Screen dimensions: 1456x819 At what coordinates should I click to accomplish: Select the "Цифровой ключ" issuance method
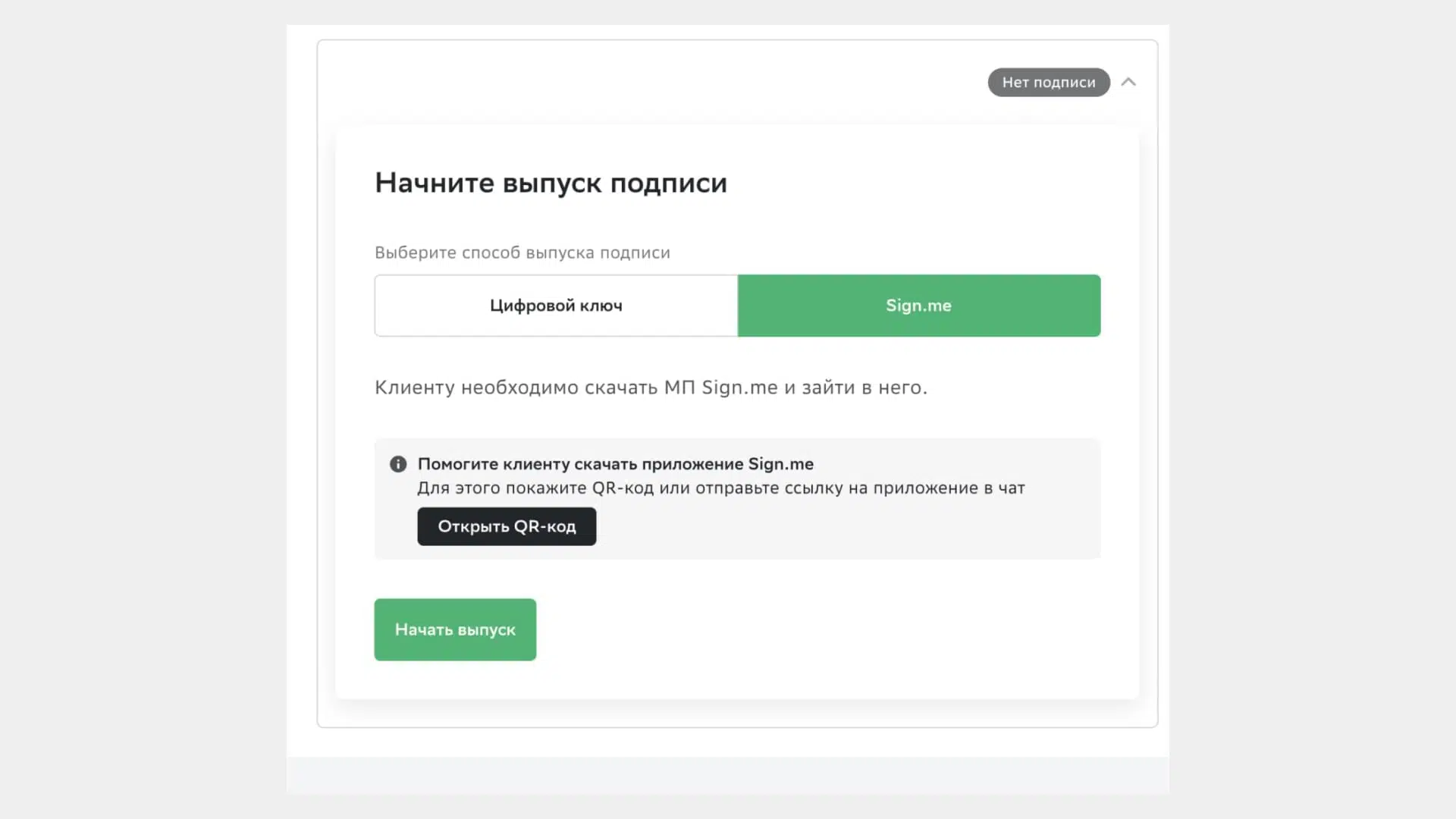coord(556,306)
